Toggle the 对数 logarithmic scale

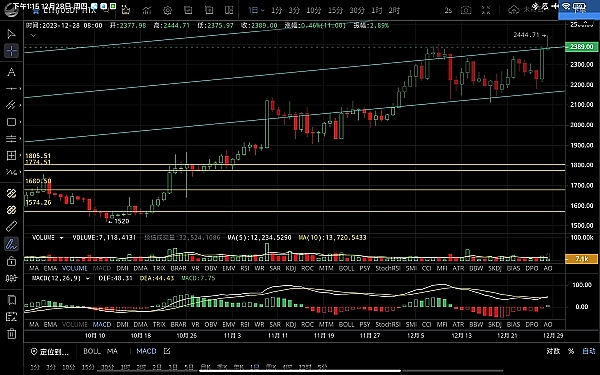(553, 351)
